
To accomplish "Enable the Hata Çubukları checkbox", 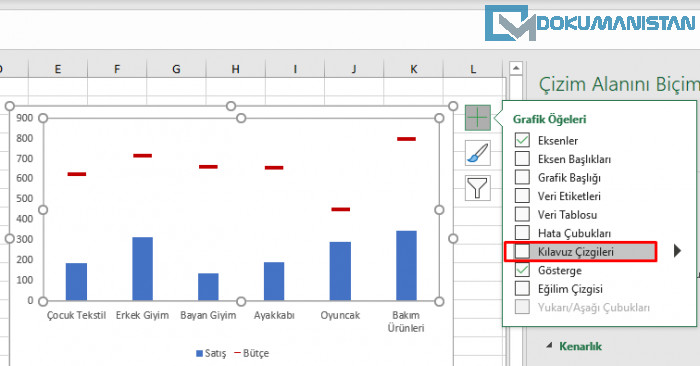I will pos(522,233).
